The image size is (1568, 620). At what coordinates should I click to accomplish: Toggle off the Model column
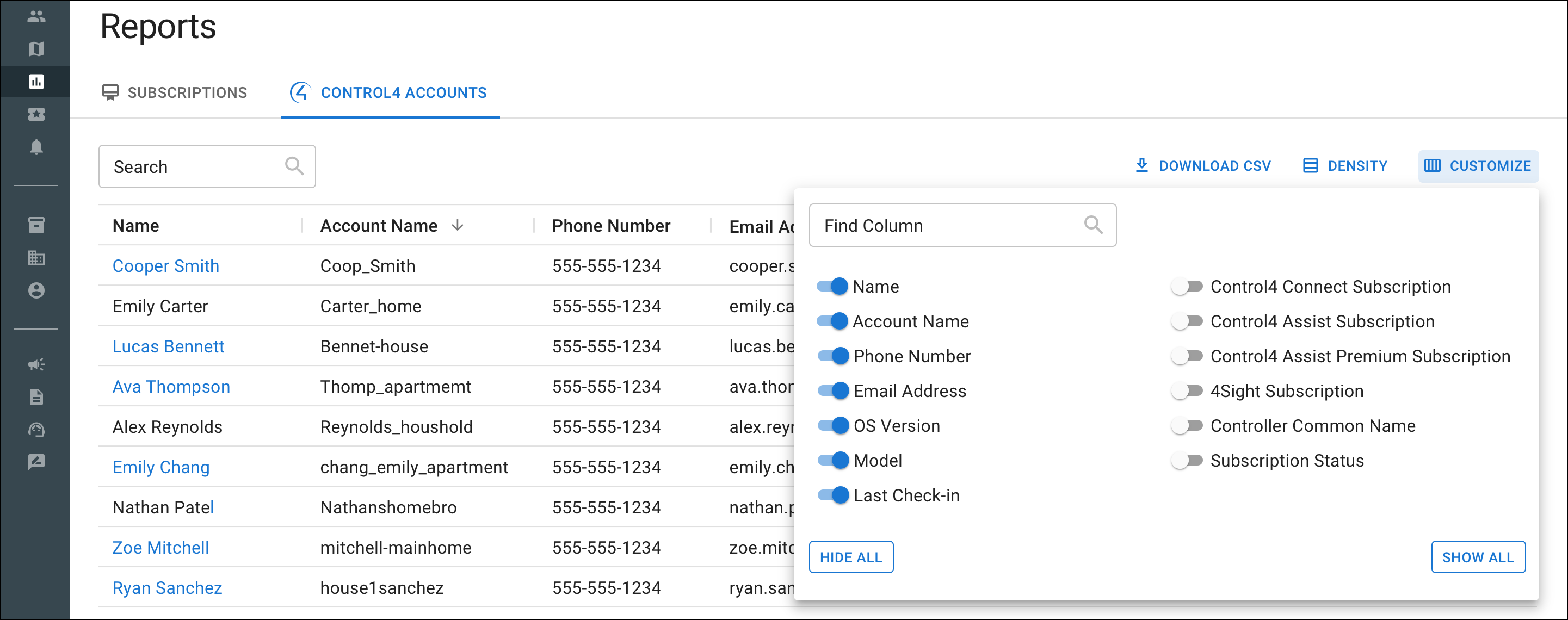click(x=833, y=460)
